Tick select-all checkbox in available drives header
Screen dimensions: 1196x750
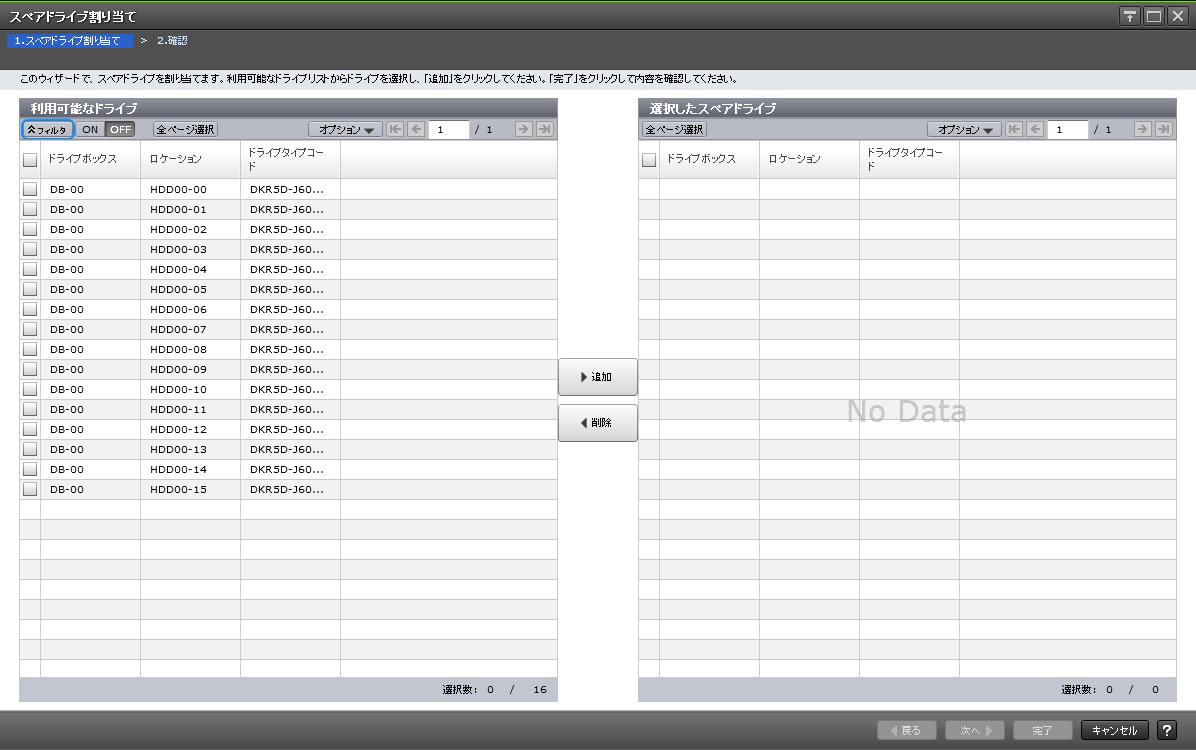[x=30, y=159]
